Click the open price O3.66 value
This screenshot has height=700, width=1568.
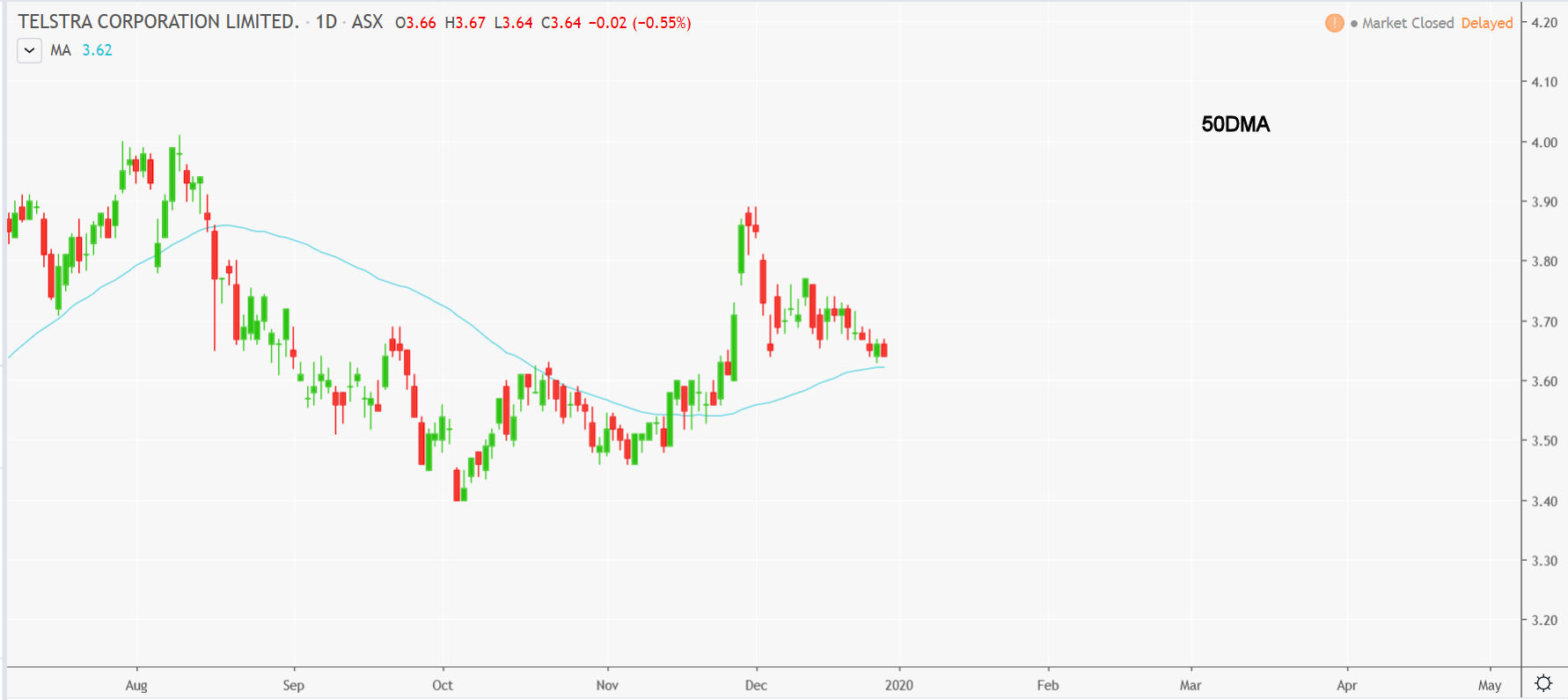tap(415, 23)
